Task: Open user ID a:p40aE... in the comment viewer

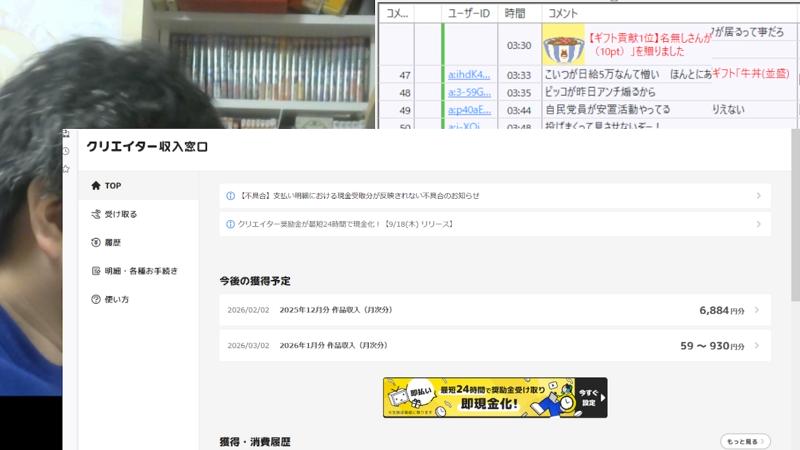Action: point(469,110)
